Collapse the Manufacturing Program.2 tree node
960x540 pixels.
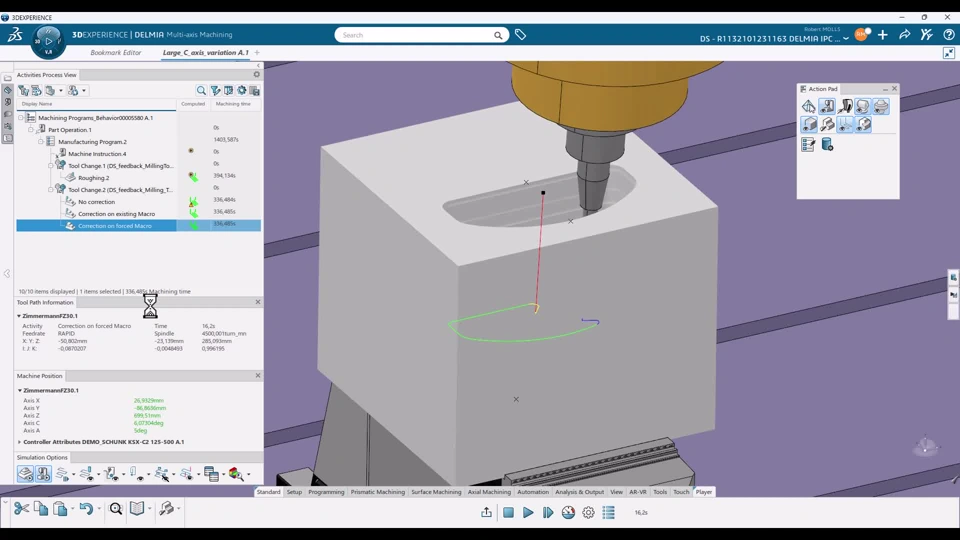pos(41,142)
